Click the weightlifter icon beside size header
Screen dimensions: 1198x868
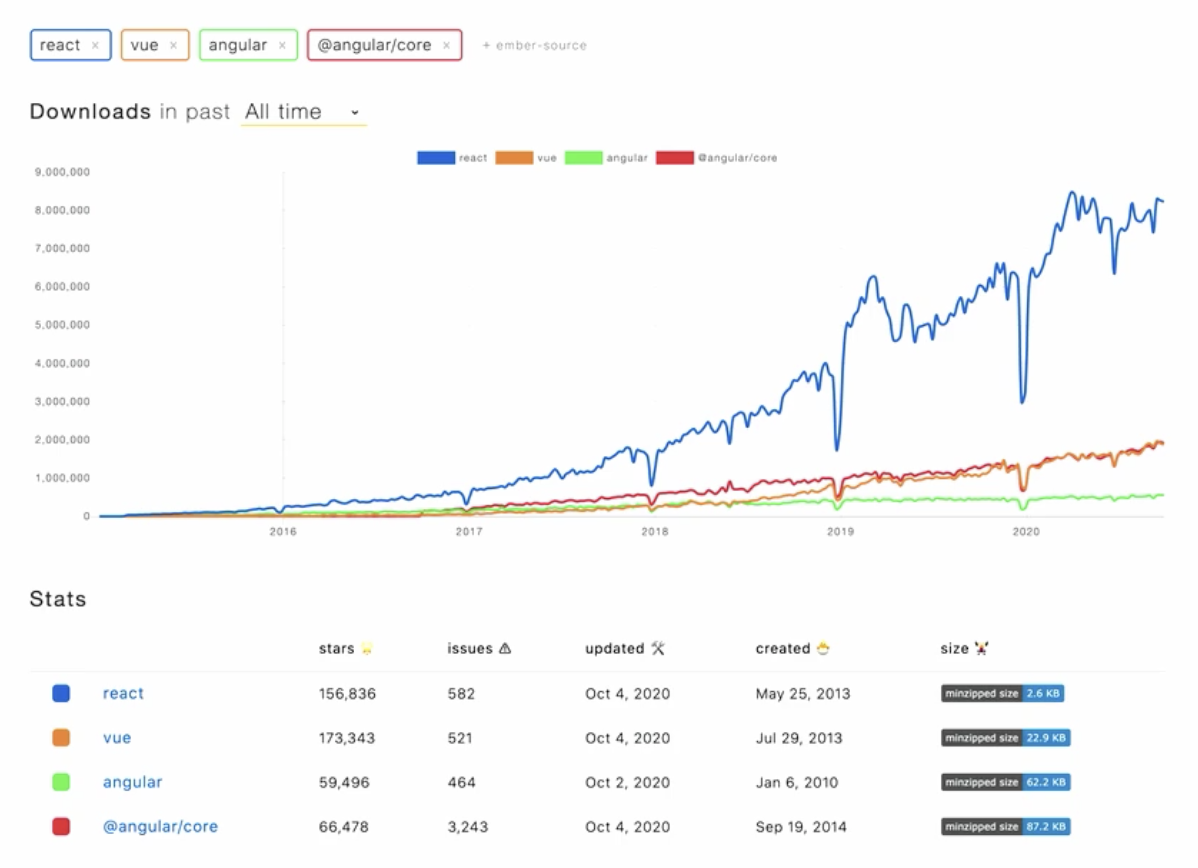tap(982, 649)
